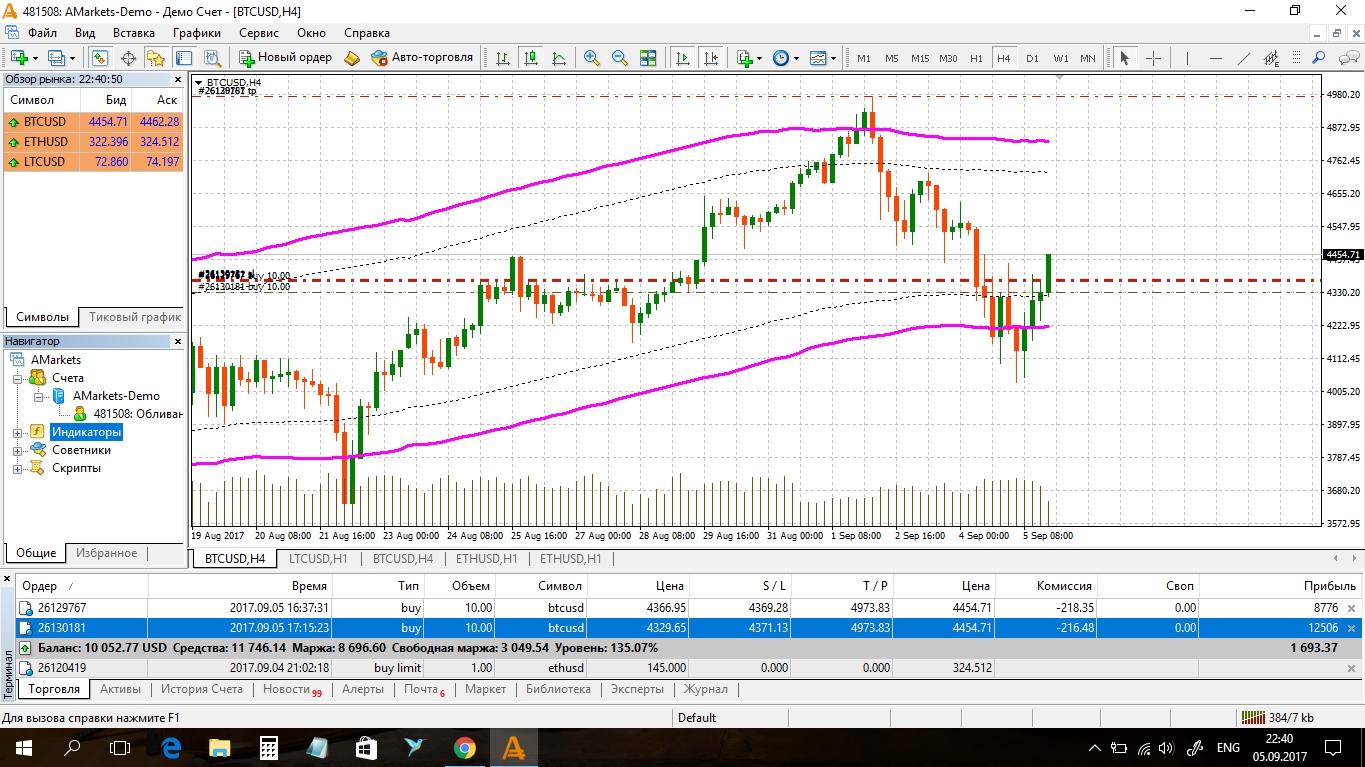1365x767 pixels.
Task: Open dropdown arrow beside periods clock
Action: point(796,58)
